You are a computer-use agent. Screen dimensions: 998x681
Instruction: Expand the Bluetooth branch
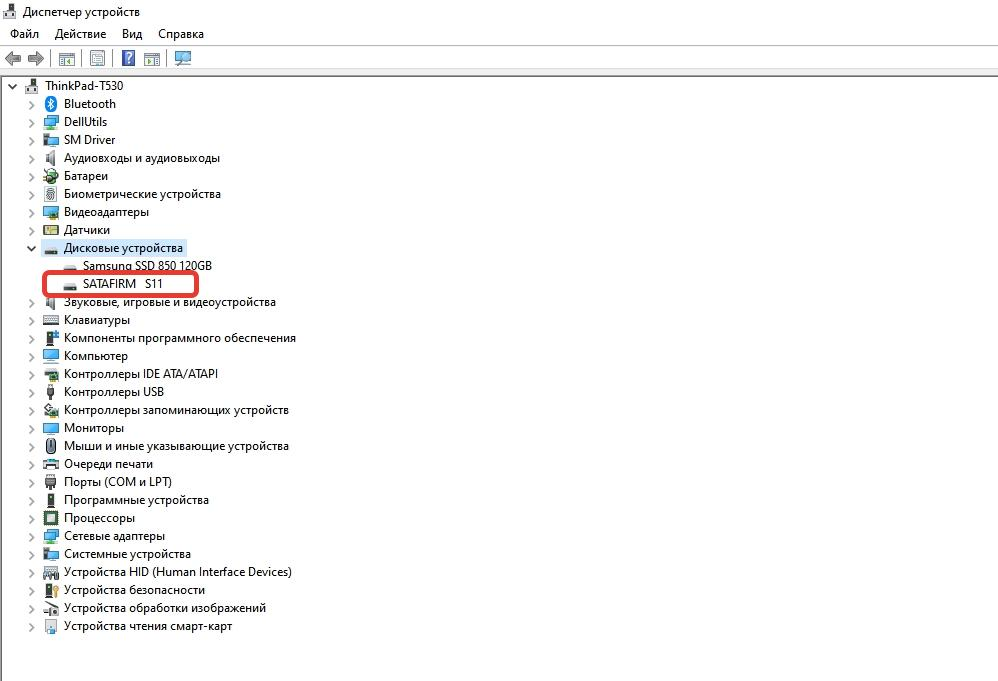tap(31, 104)
